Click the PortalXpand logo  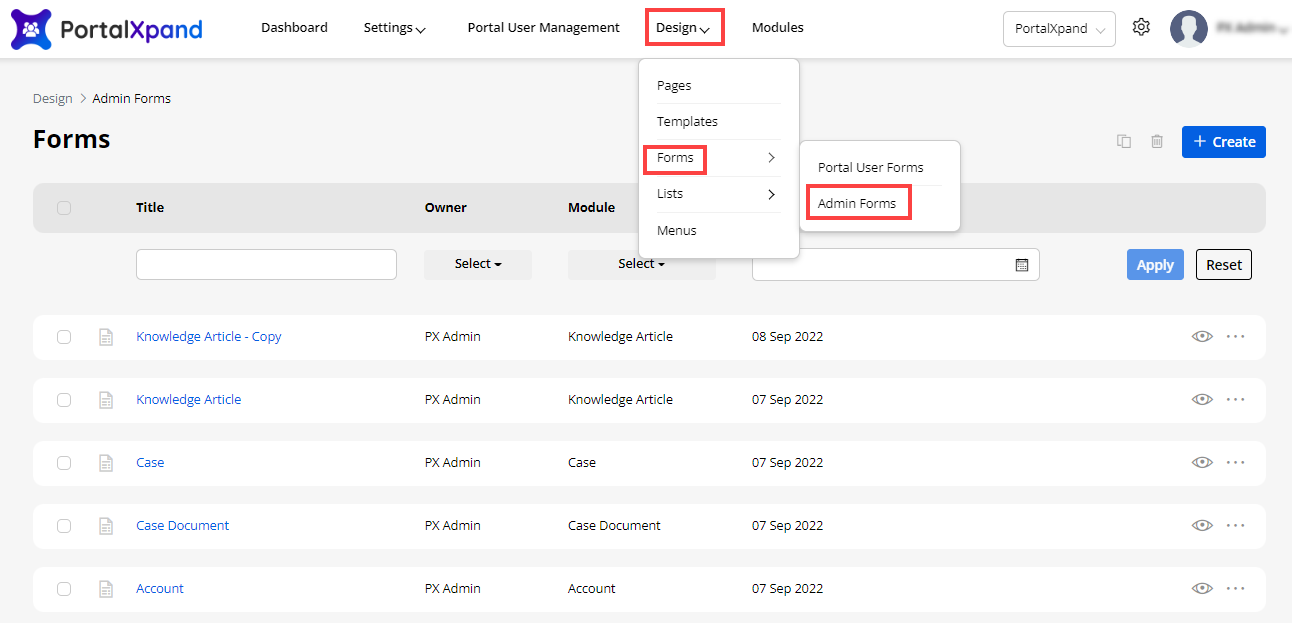[x=107, y=29]
